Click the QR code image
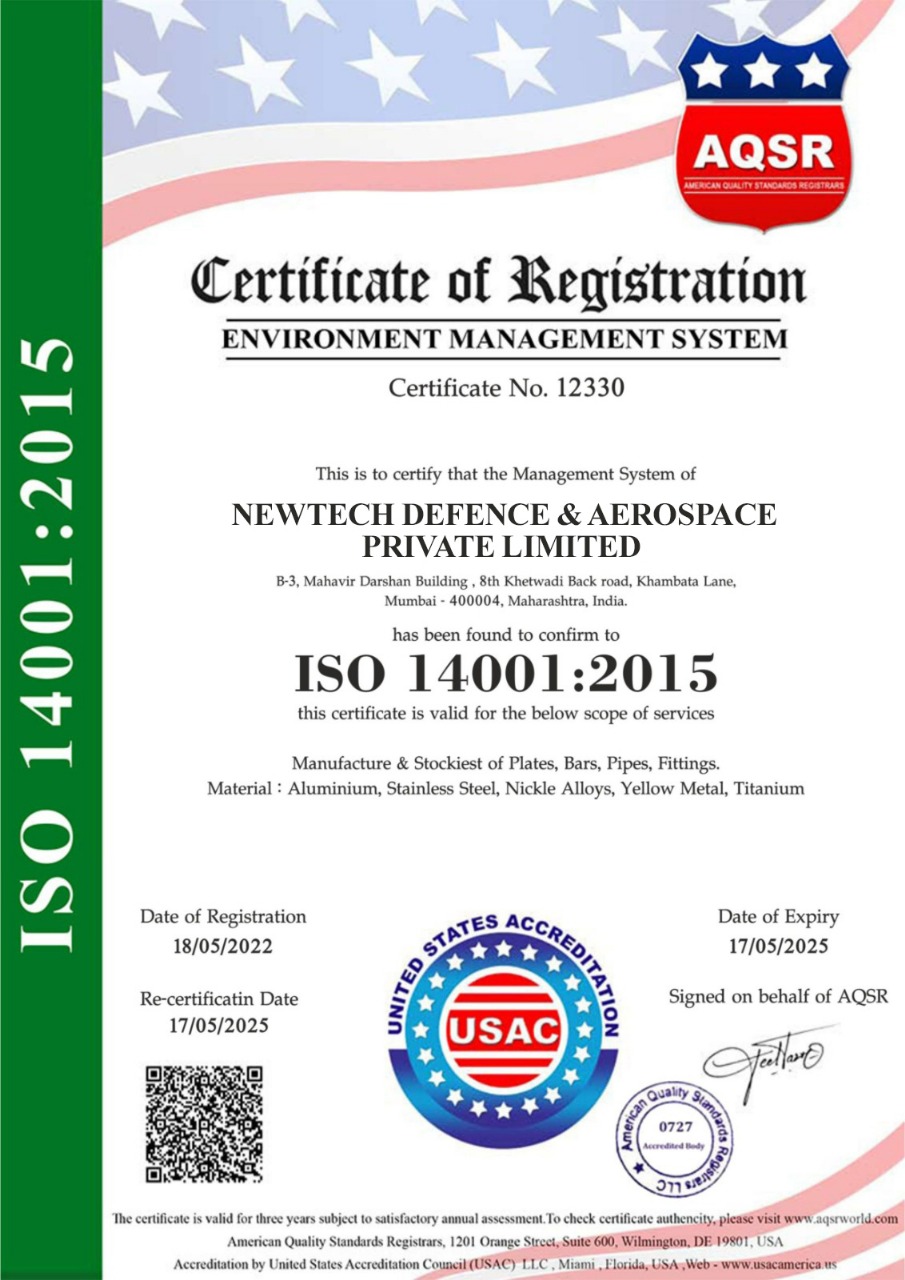The image size is (905, 1280). coord(205,1125)
